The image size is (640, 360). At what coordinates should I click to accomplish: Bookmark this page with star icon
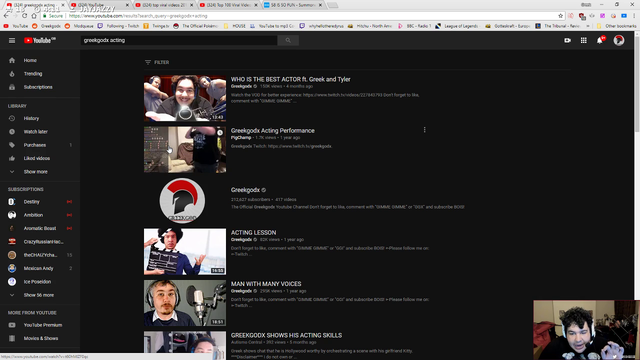560,16
